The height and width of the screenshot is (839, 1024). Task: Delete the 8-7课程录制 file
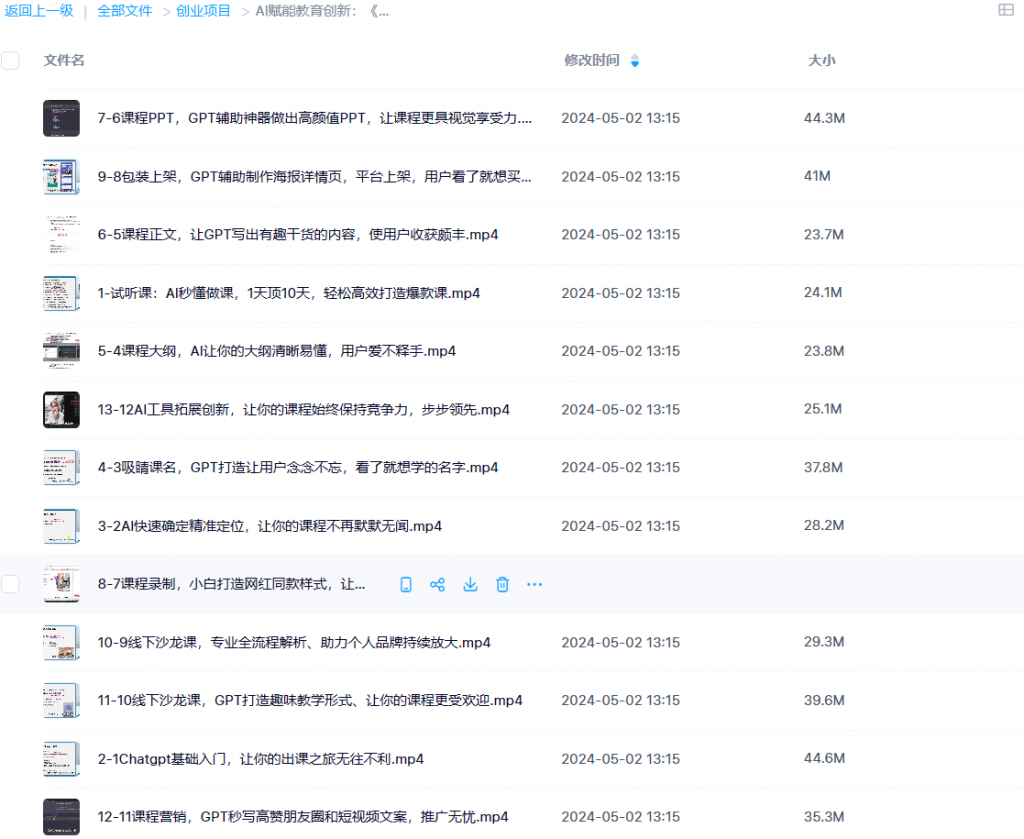pos(502,584)
